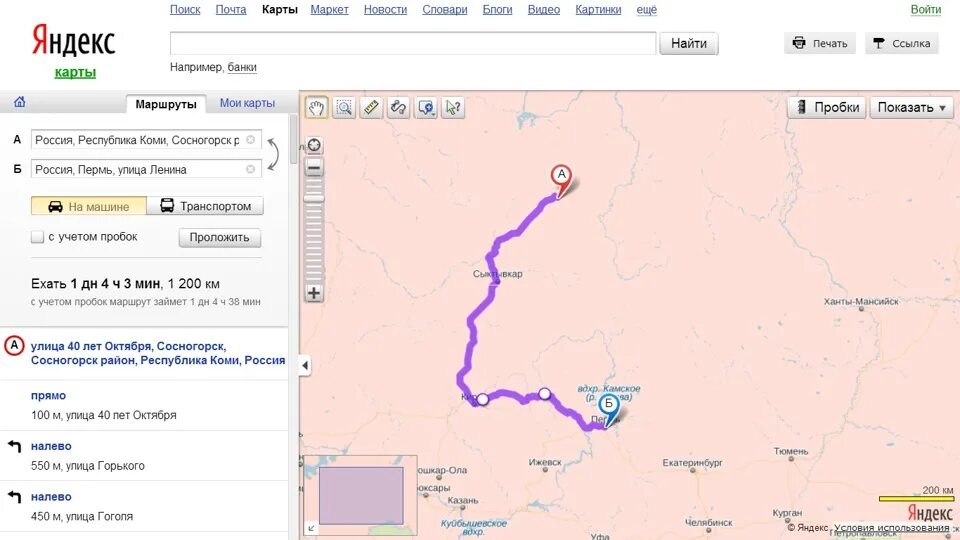Viewport: 960px width, 540px height.
Task: Open the route-building tool icon
Action: pos(399,108)
